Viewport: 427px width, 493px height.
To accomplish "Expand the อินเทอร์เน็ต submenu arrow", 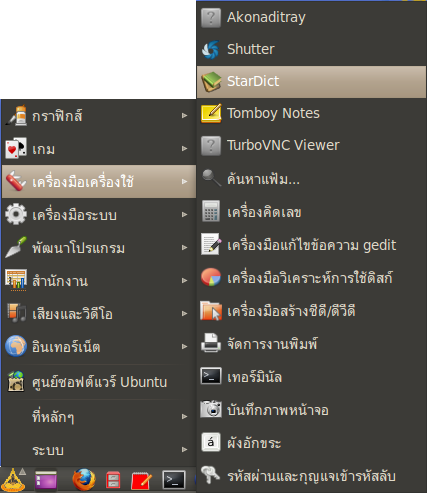I will coord(184,346).
